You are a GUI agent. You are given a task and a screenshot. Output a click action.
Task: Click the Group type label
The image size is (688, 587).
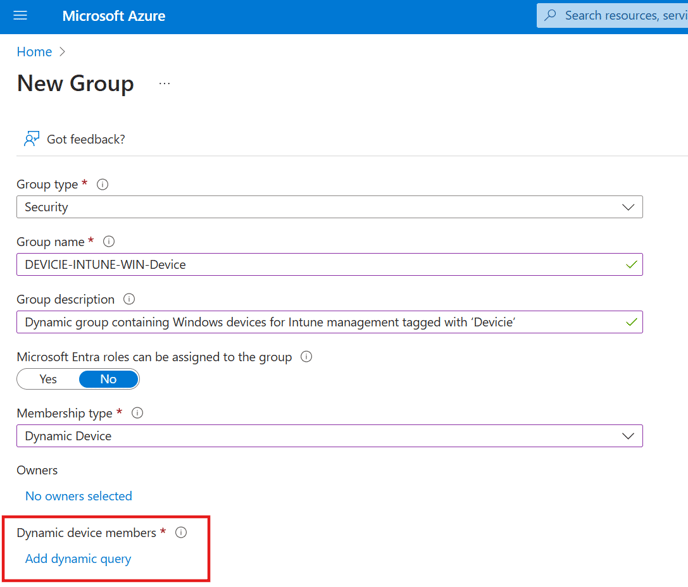(x=47, y=185)
